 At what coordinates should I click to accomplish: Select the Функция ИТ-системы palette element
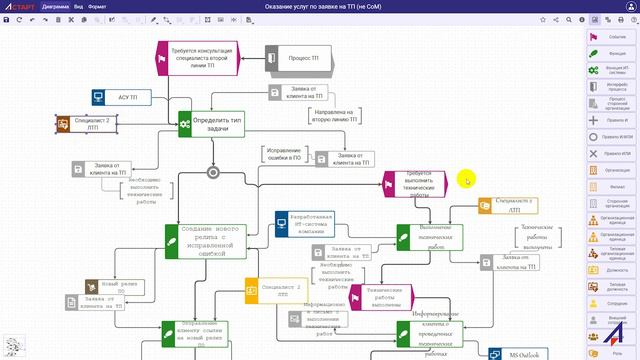(x=611, y=70)
